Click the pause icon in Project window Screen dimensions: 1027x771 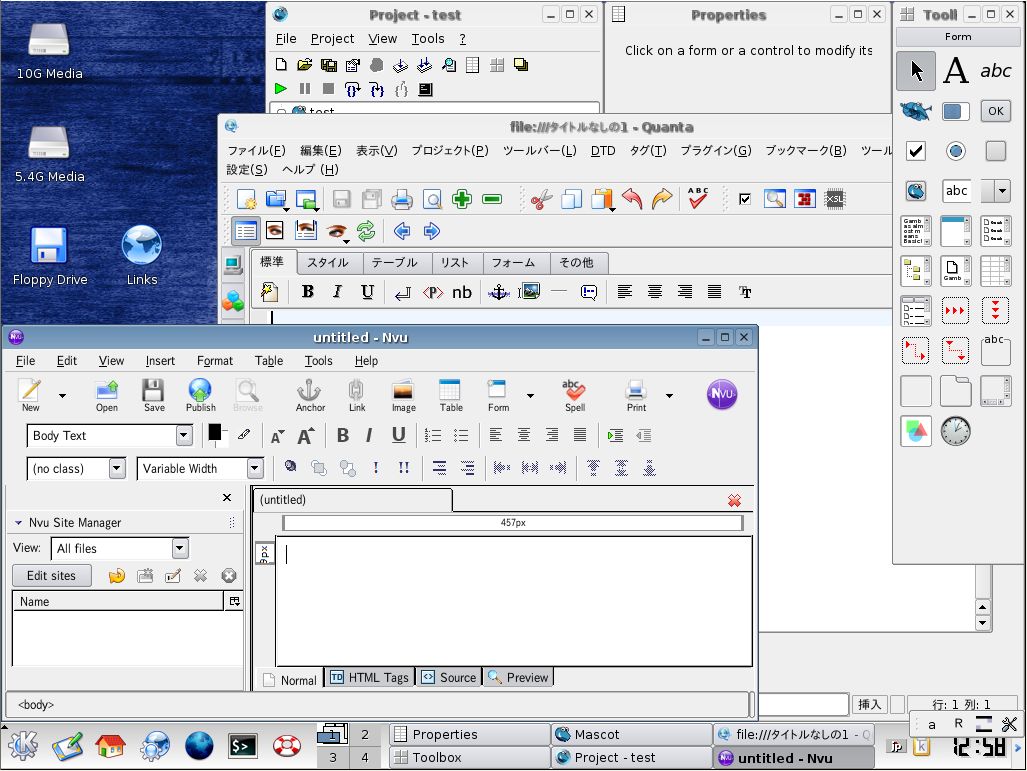305,88
